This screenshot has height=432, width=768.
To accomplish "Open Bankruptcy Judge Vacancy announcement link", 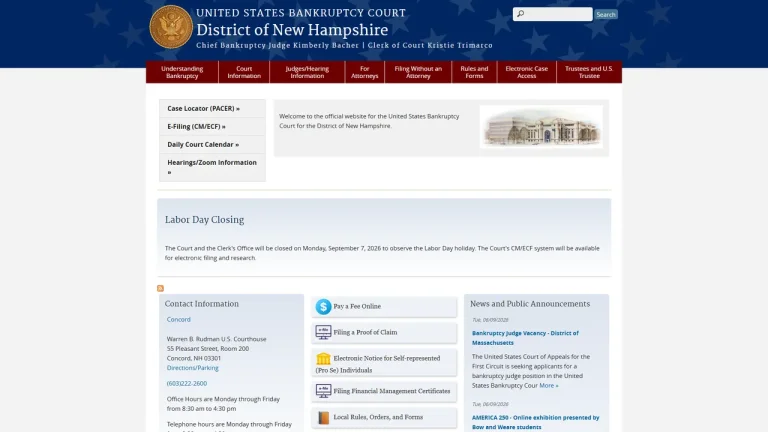I will [525, 338].
